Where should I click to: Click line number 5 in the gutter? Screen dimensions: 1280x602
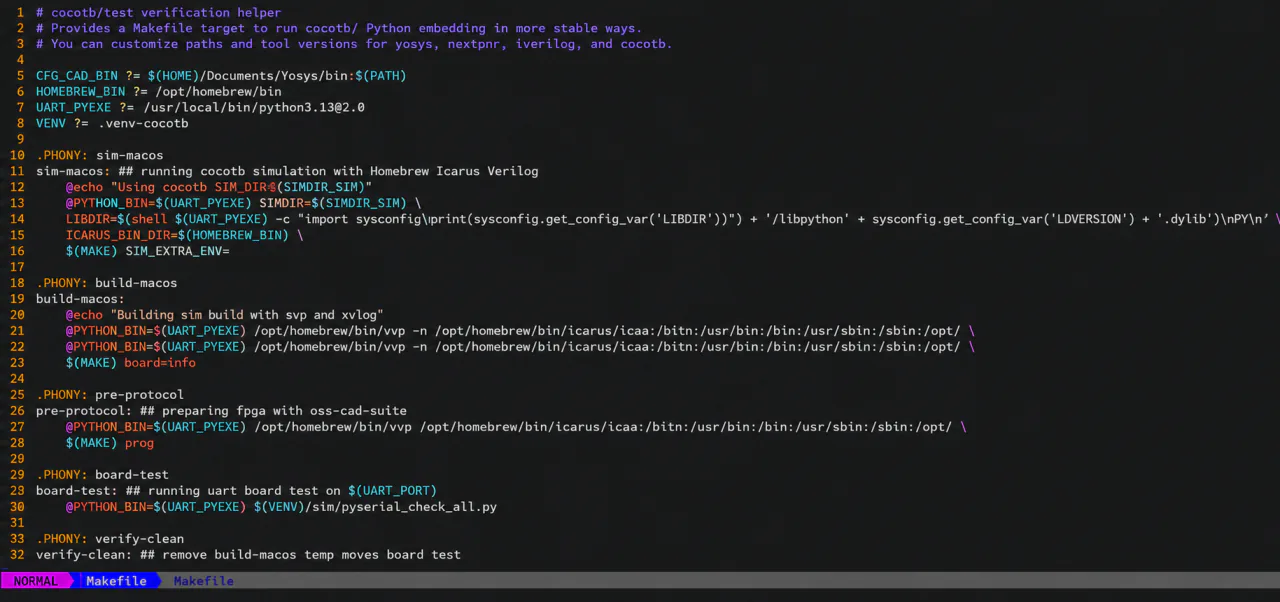pyautogui.click(x=20, y=76)
